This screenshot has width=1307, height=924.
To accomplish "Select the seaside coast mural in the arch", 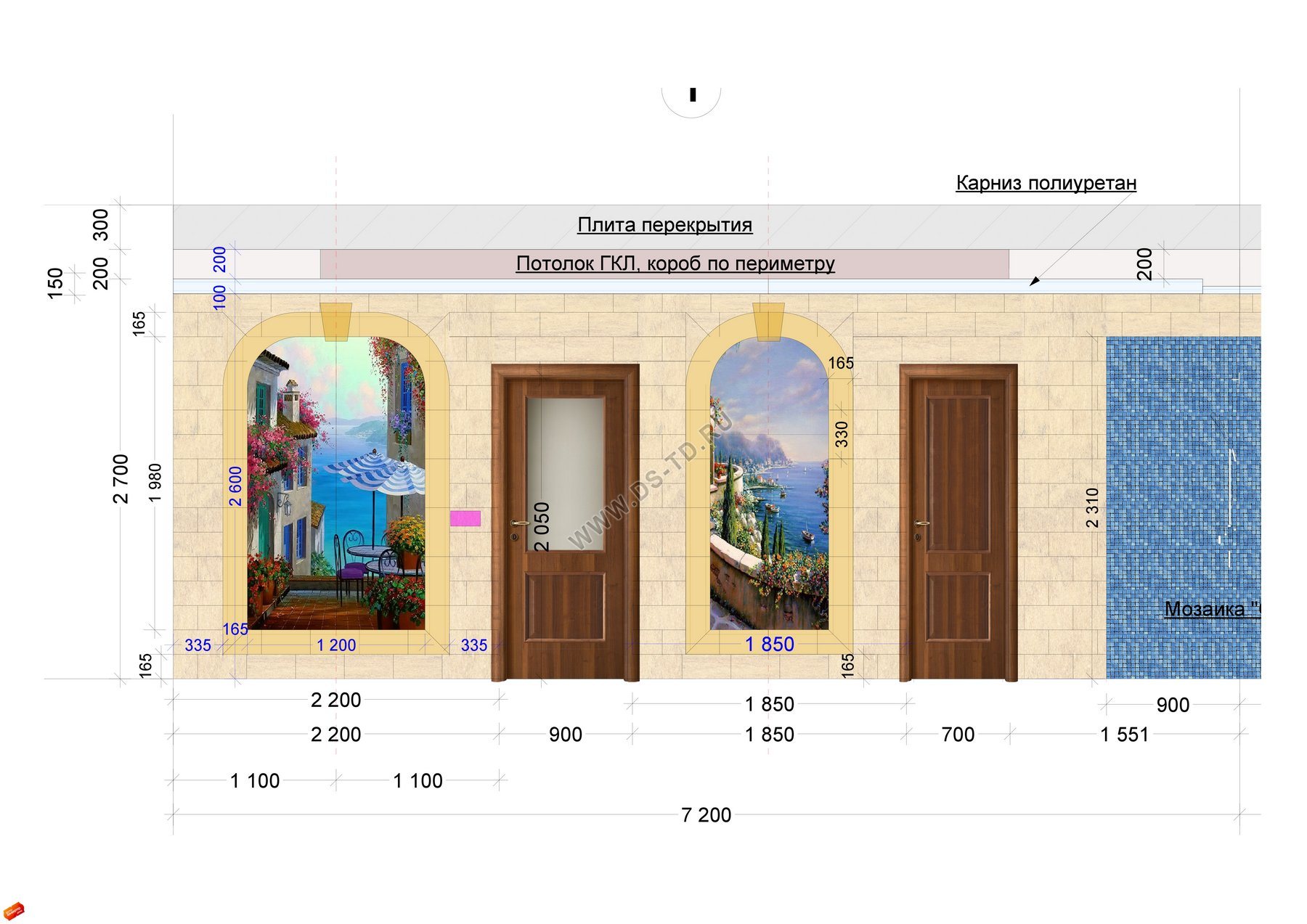I will tap(769, 483).
